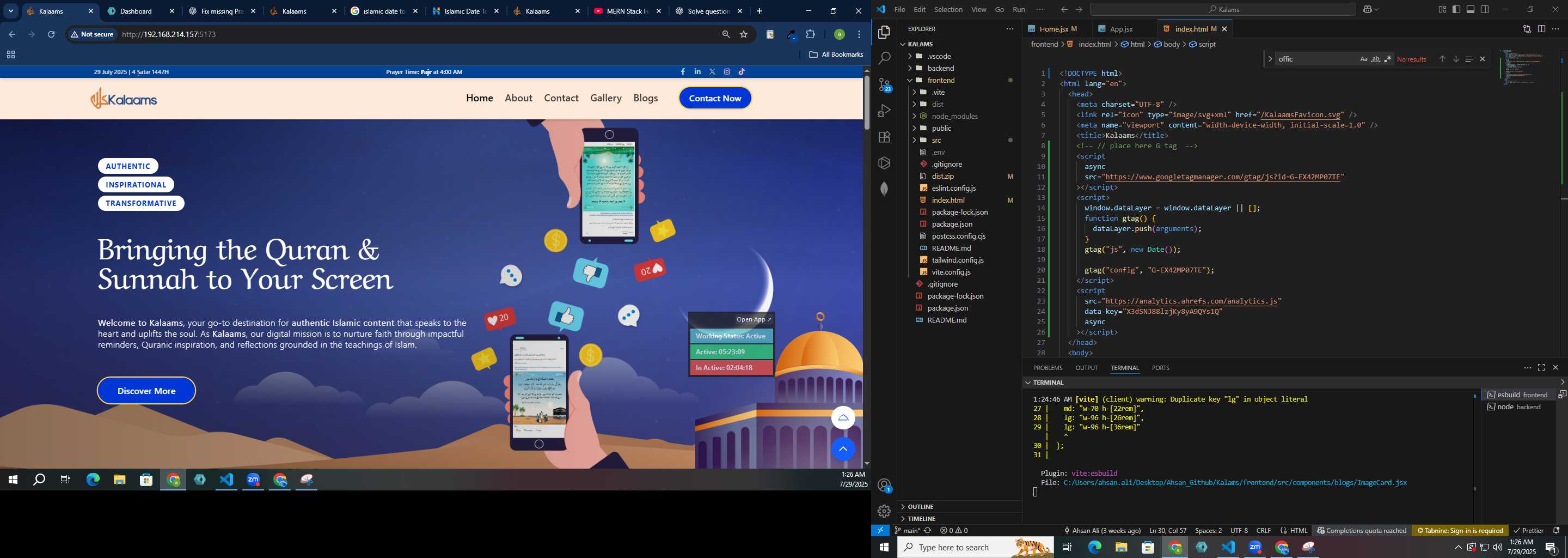Open ImageCard.jsx file path link in terminal
The image size is (1568, 558).
click(x=1235, y=482)
